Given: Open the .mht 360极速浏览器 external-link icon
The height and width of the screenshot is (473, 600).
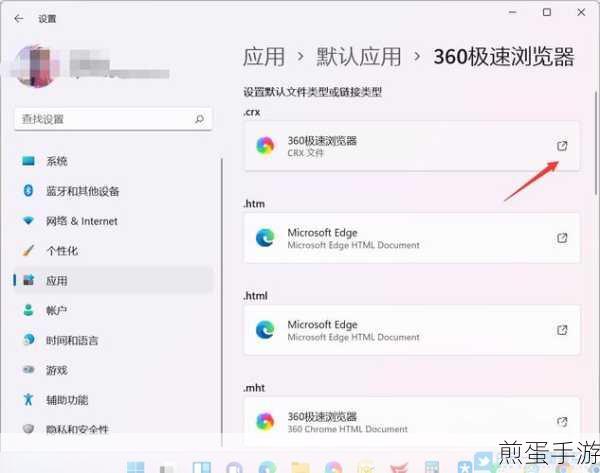Looking at the screenshot, I should click(562, 422).
